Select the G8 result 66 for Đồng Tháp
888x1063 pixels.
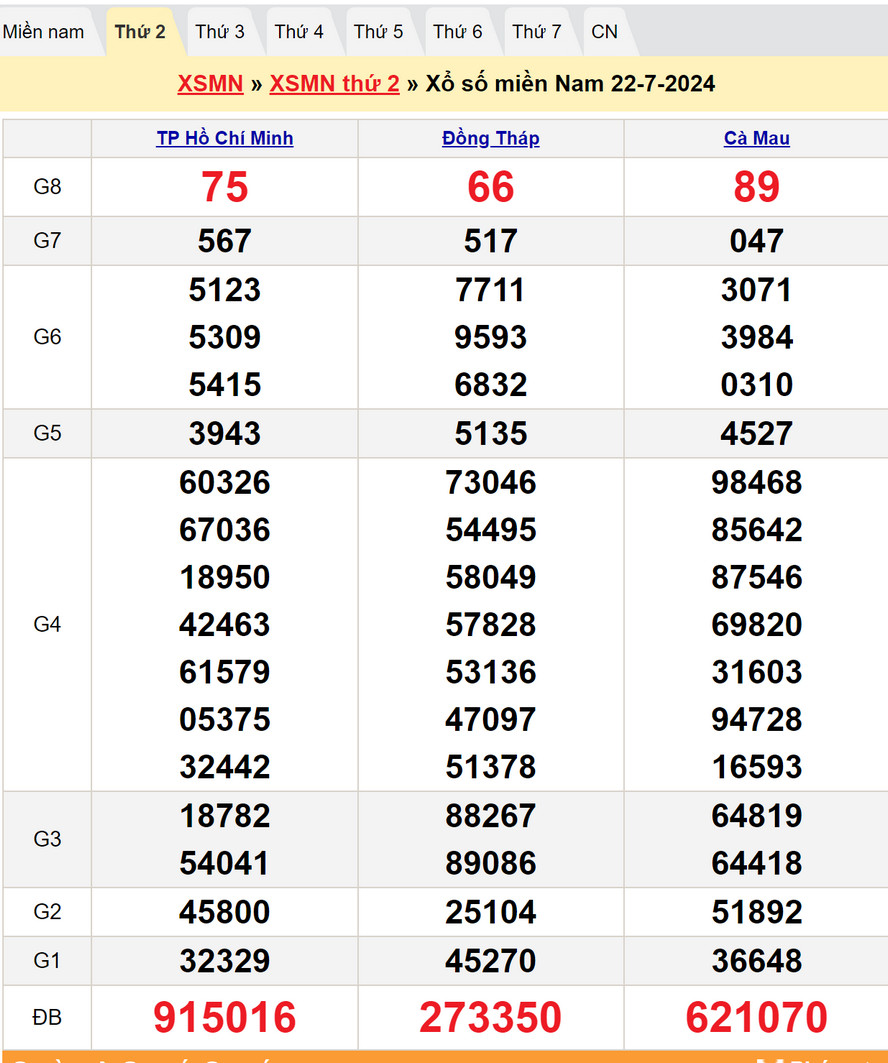491,187
